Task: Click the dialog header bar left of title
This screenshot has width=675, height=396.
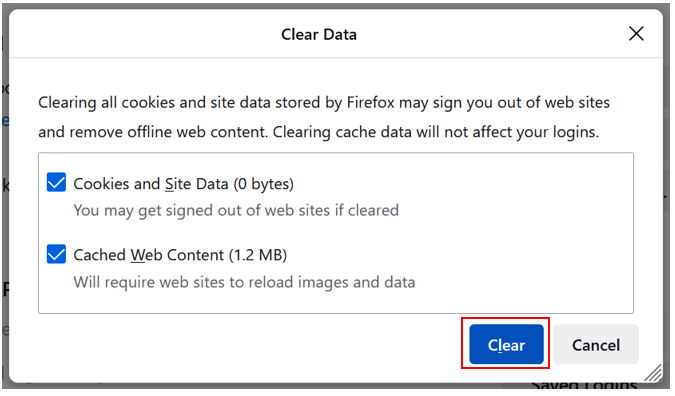Action: click(x=142, y=34)
